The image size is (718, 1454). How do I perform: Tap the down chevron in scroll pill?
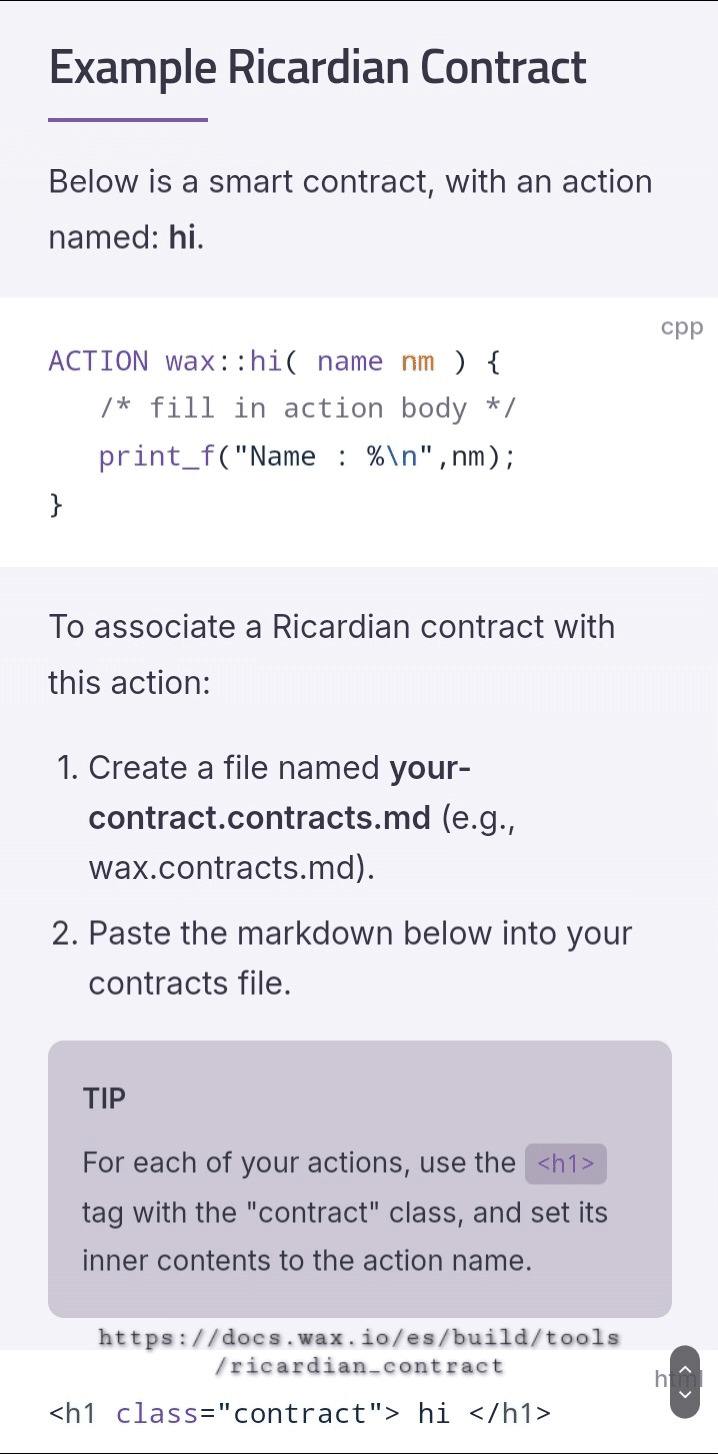click(685, 1394)
